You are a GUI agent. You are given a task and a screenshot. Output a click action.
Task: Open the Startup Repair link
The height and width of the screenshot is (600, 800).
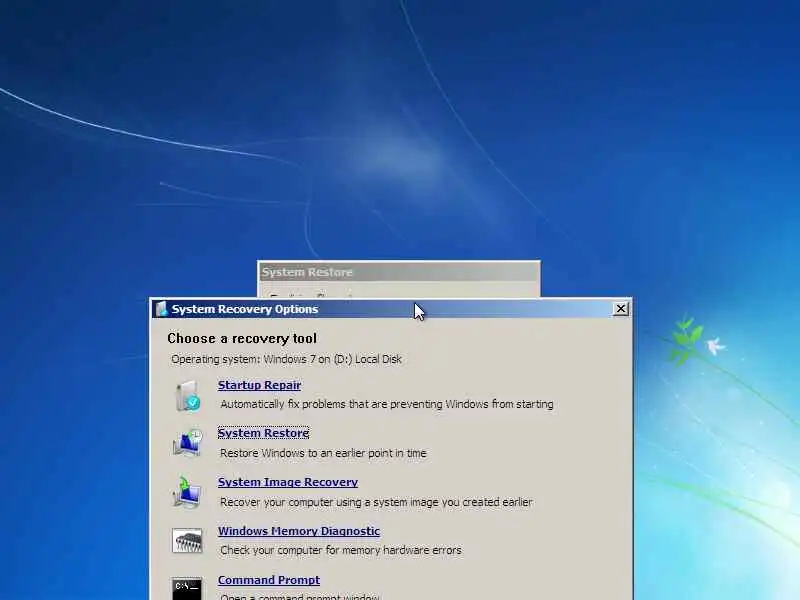(x=259, y=385)
